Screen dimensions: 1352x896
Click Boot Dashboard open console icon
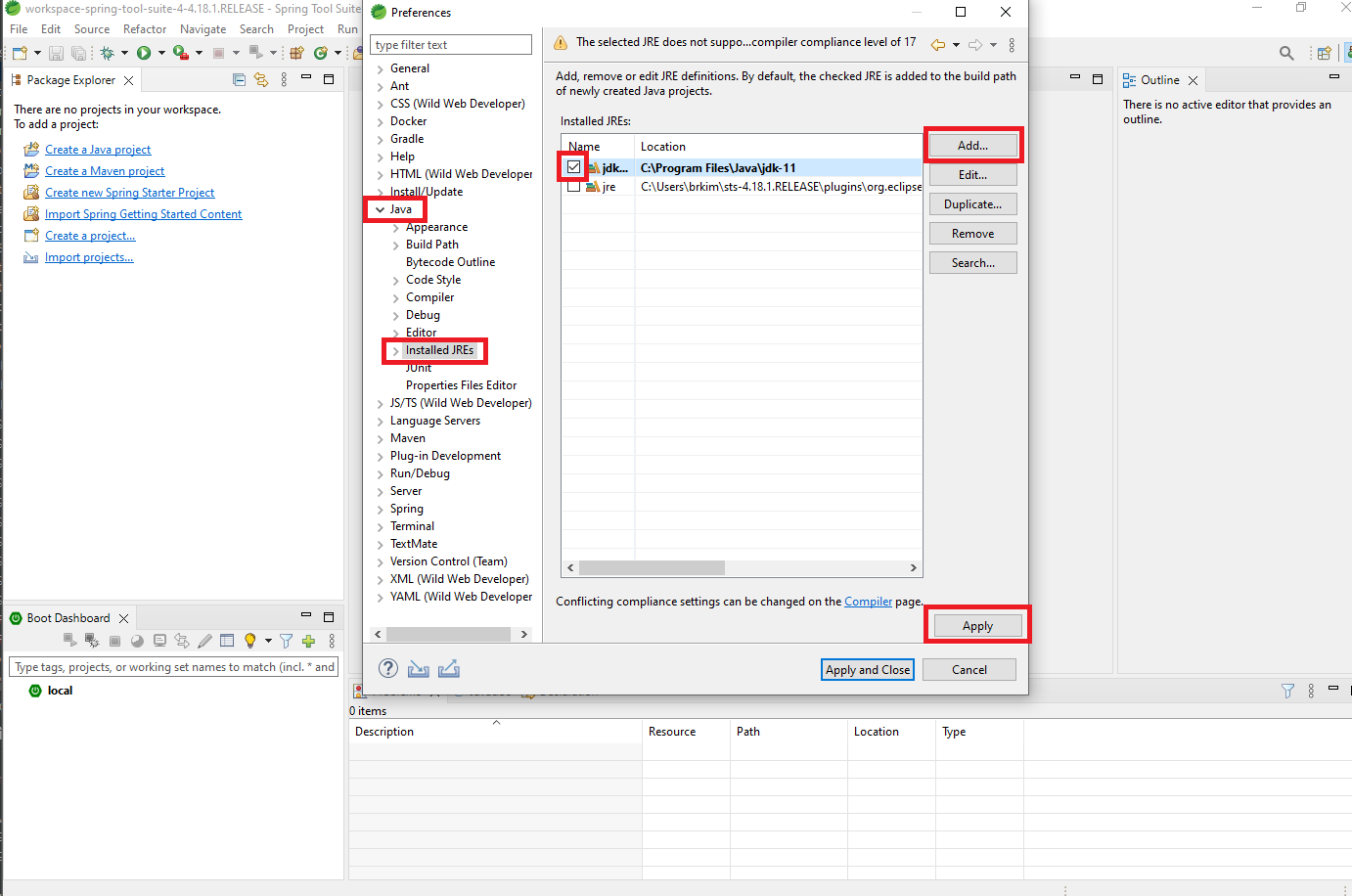(159, 641)
